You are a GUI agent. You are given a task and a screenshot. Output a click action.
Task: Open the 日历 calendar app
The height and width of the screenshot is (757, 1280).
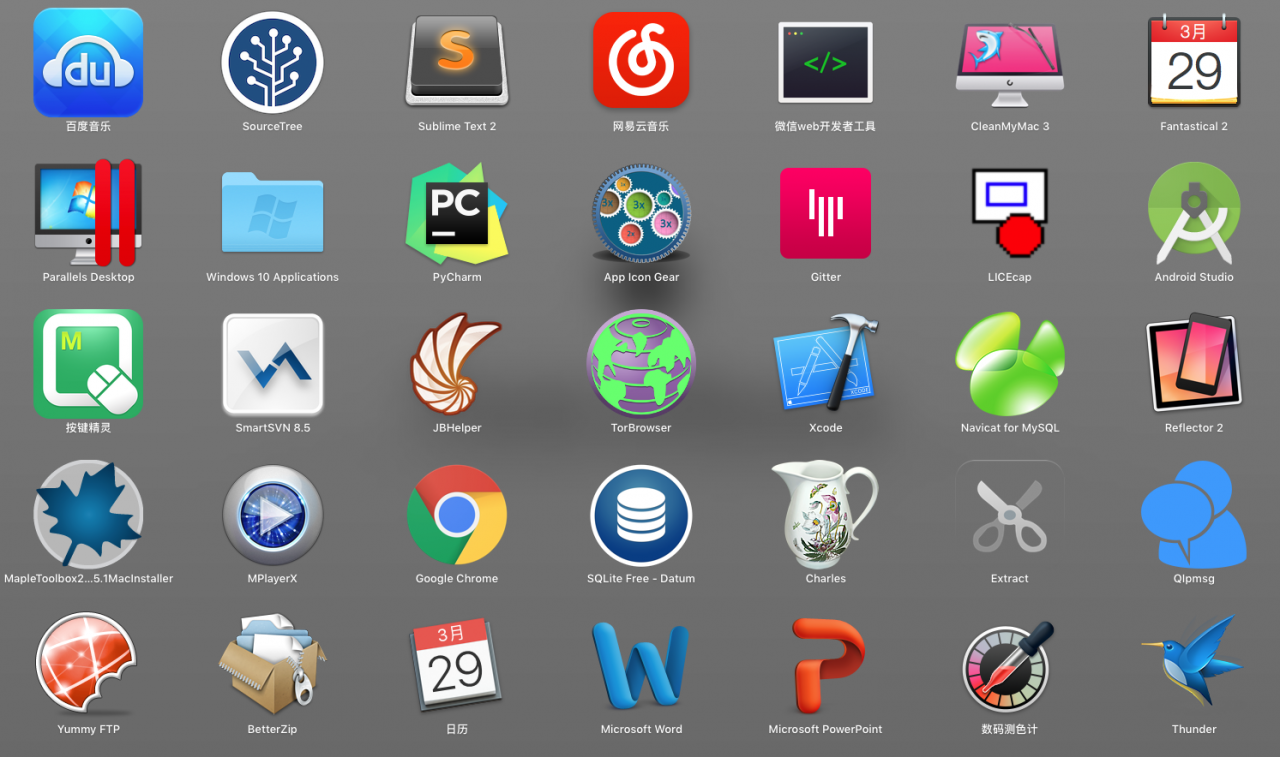coord(457,664)
